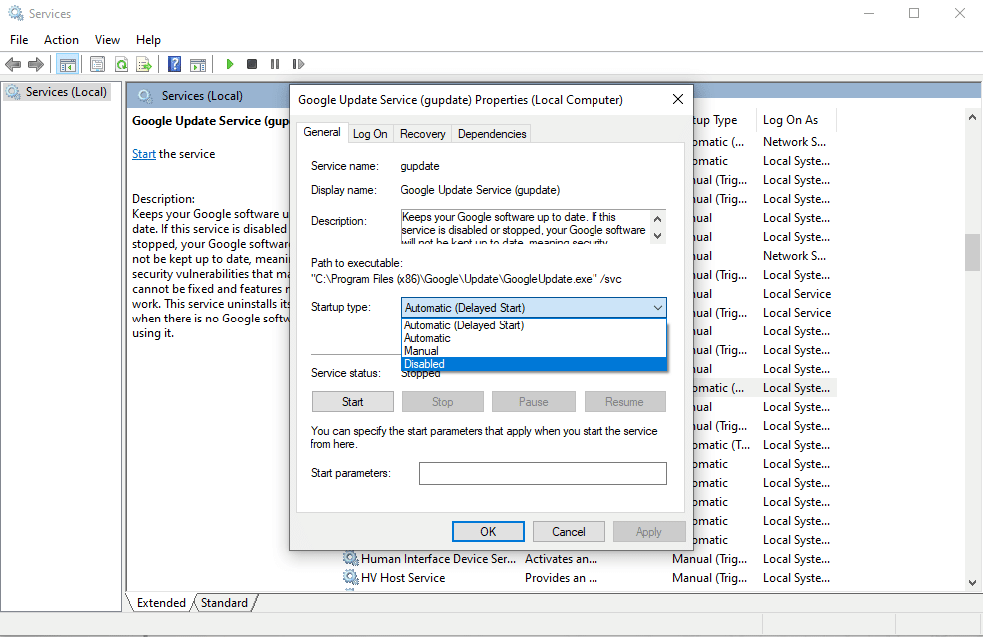
Task: Stop service with the black square icon
Action: coord(252,64)
